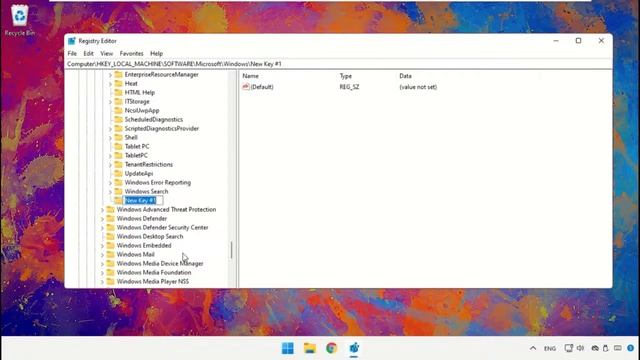Select the Windows Media Device Manager key

160,263
